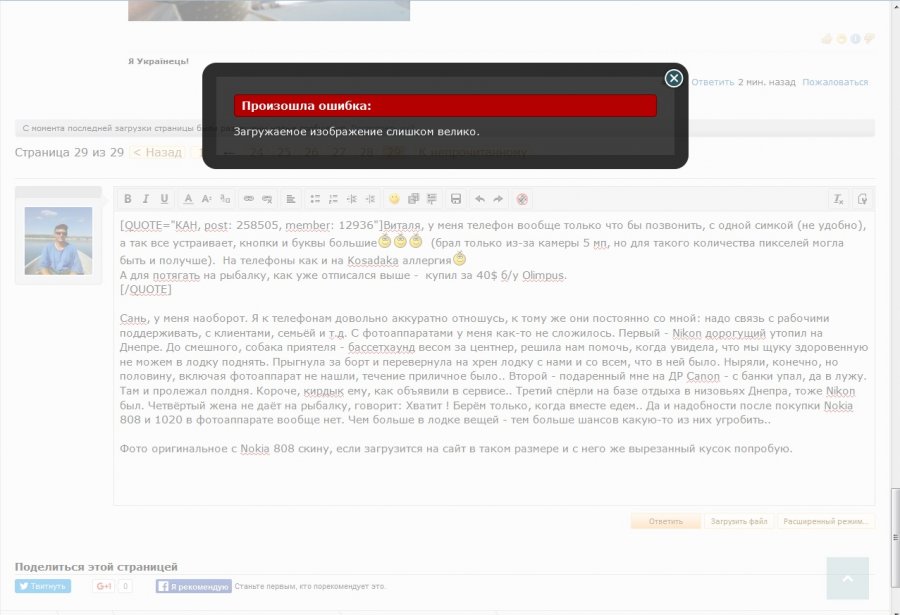Image resolution: width=900 pixels, height=615 pixels.
Task: Click the save draft floppy icon
Action: point(456,199)
